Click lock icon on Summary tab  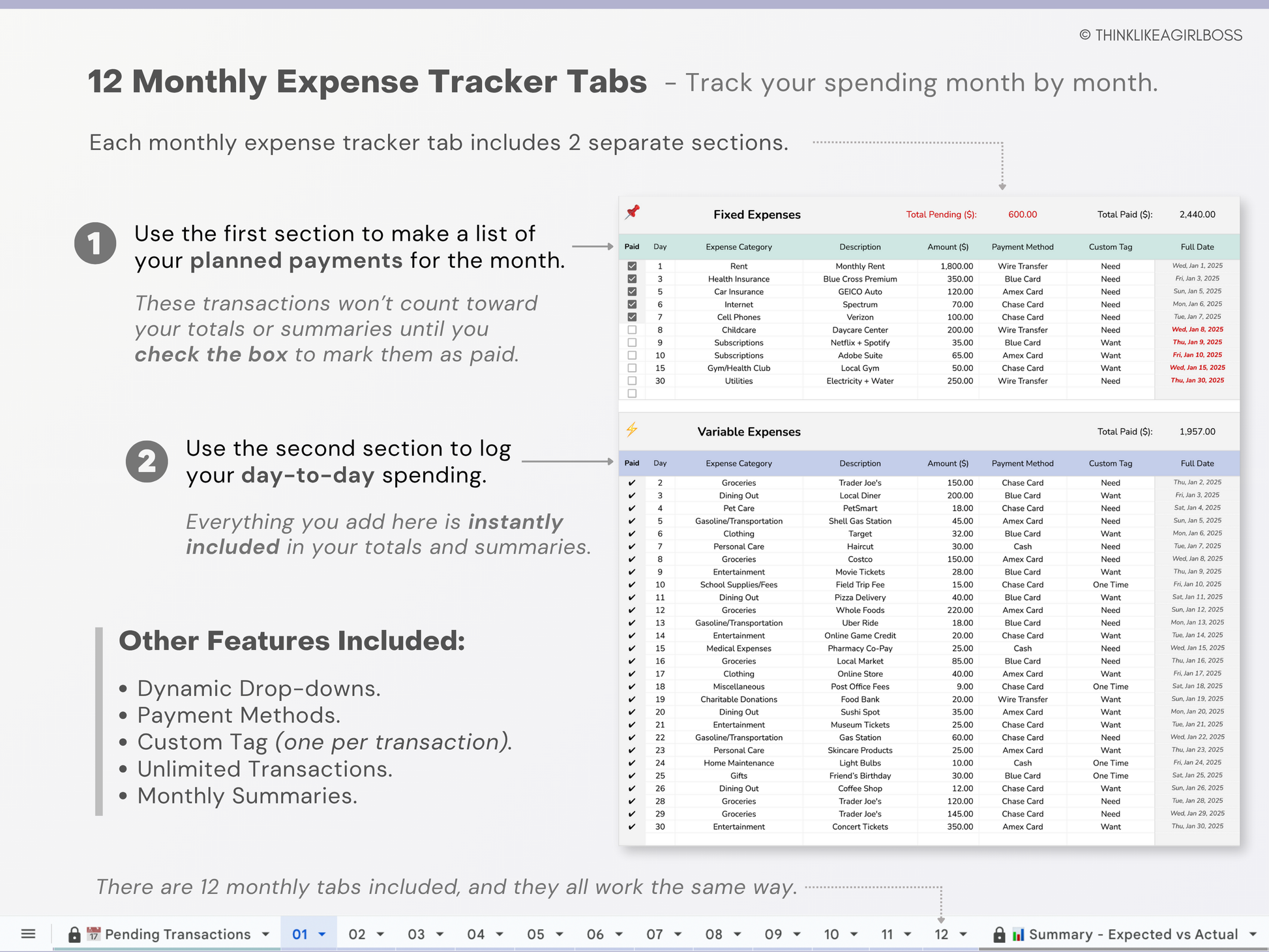(x=998, y=934)
